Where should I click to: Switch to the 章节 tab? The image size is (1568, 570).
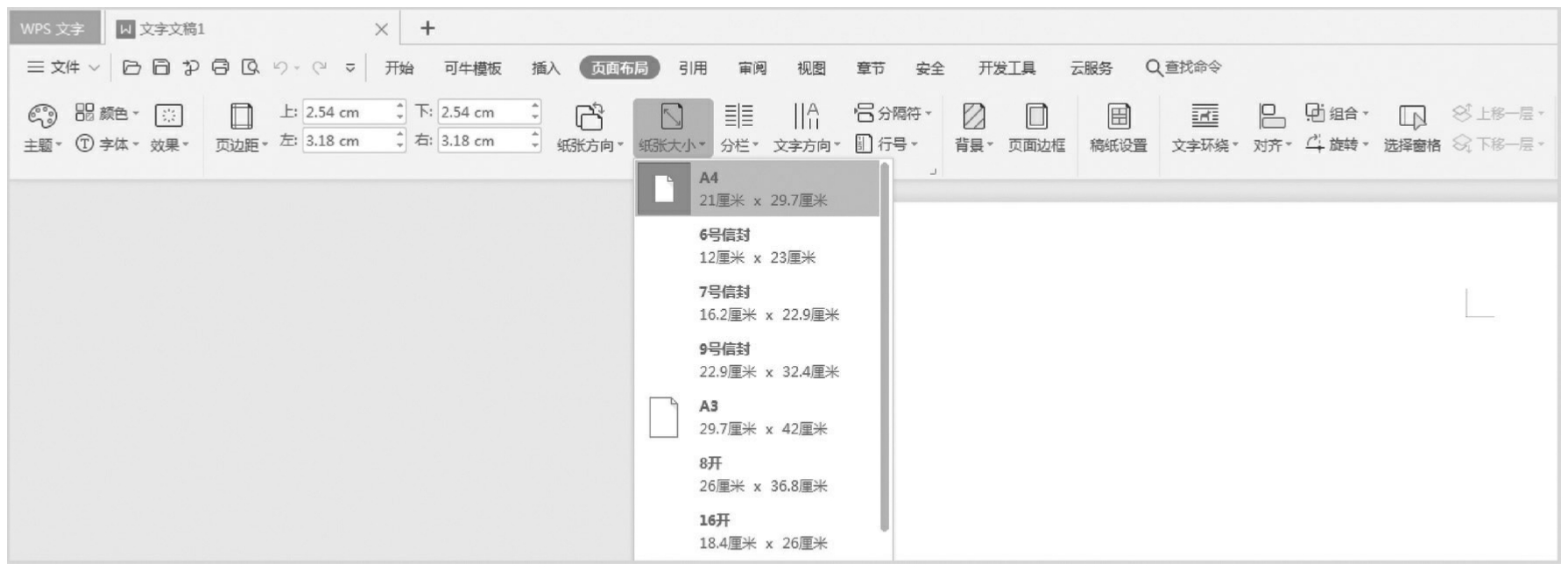pyautogui.click(x=871, y=68)
